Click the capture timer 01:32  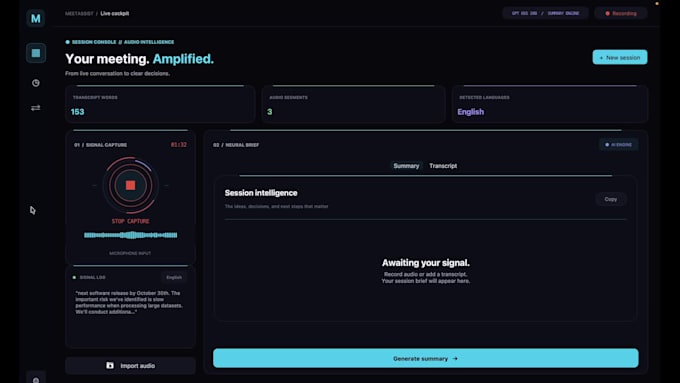(179, 145)
